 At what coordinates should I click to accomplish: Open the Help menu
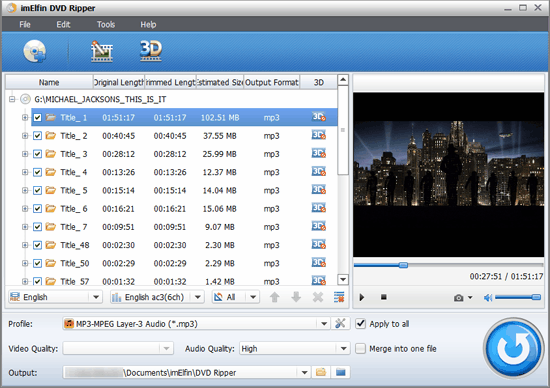point(148,25)
